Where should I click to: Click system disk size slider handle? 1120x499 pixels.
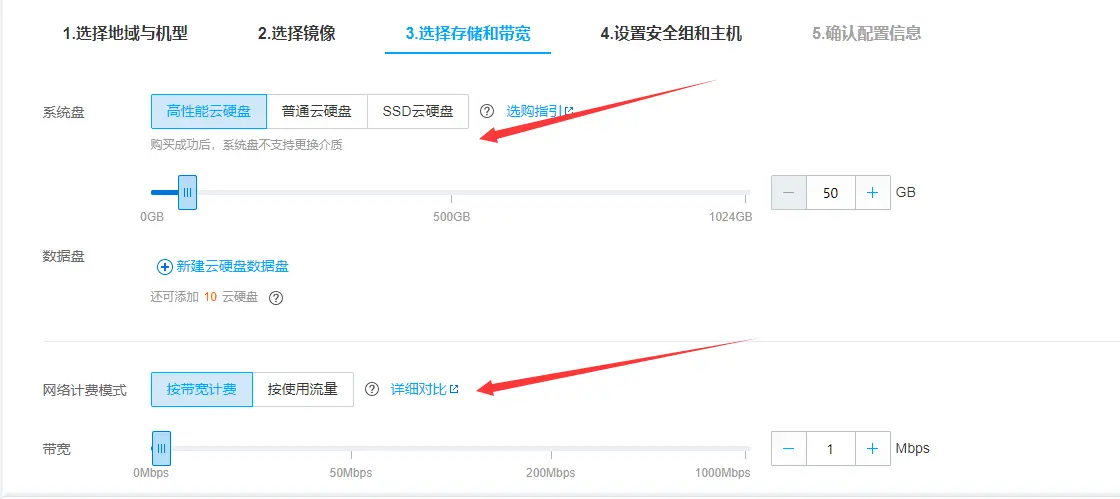click(187, 192)
